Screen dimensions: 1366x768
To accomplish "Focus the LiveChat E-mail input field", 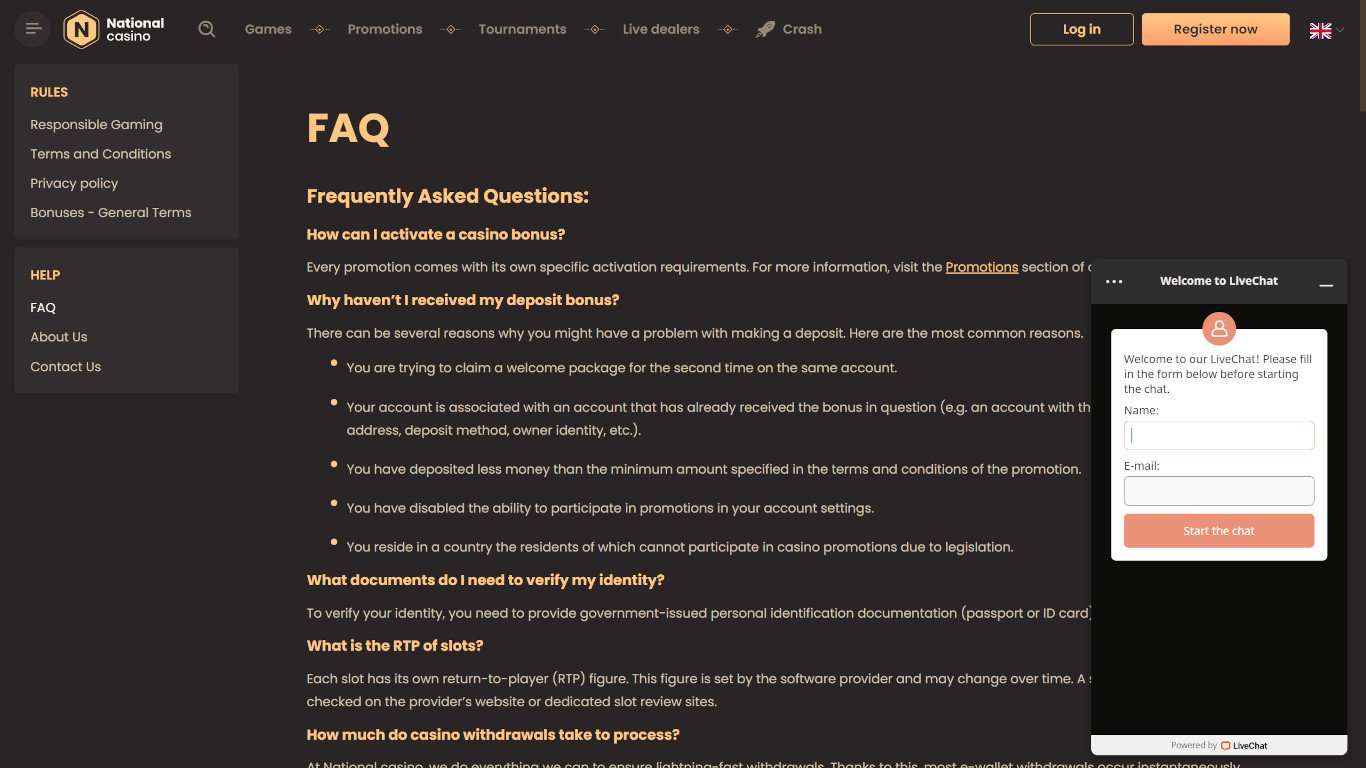I will coord(1219,491).
